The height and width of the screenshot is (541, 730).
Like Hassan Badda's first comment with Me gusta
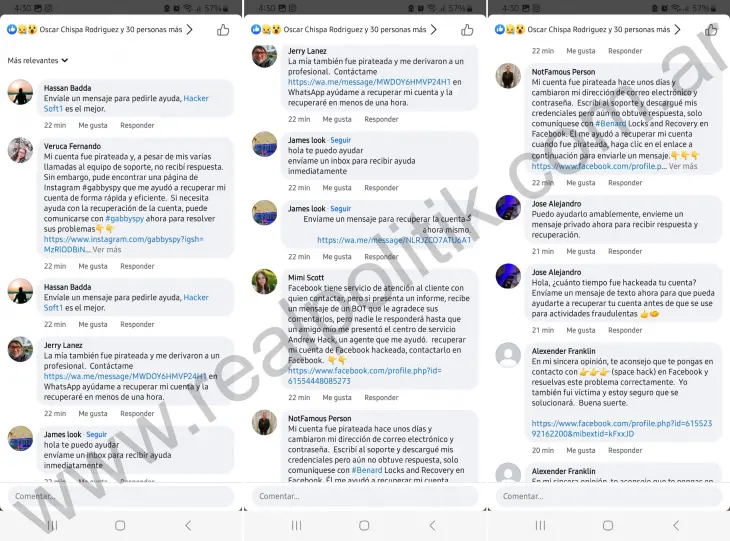click(93, 125)
